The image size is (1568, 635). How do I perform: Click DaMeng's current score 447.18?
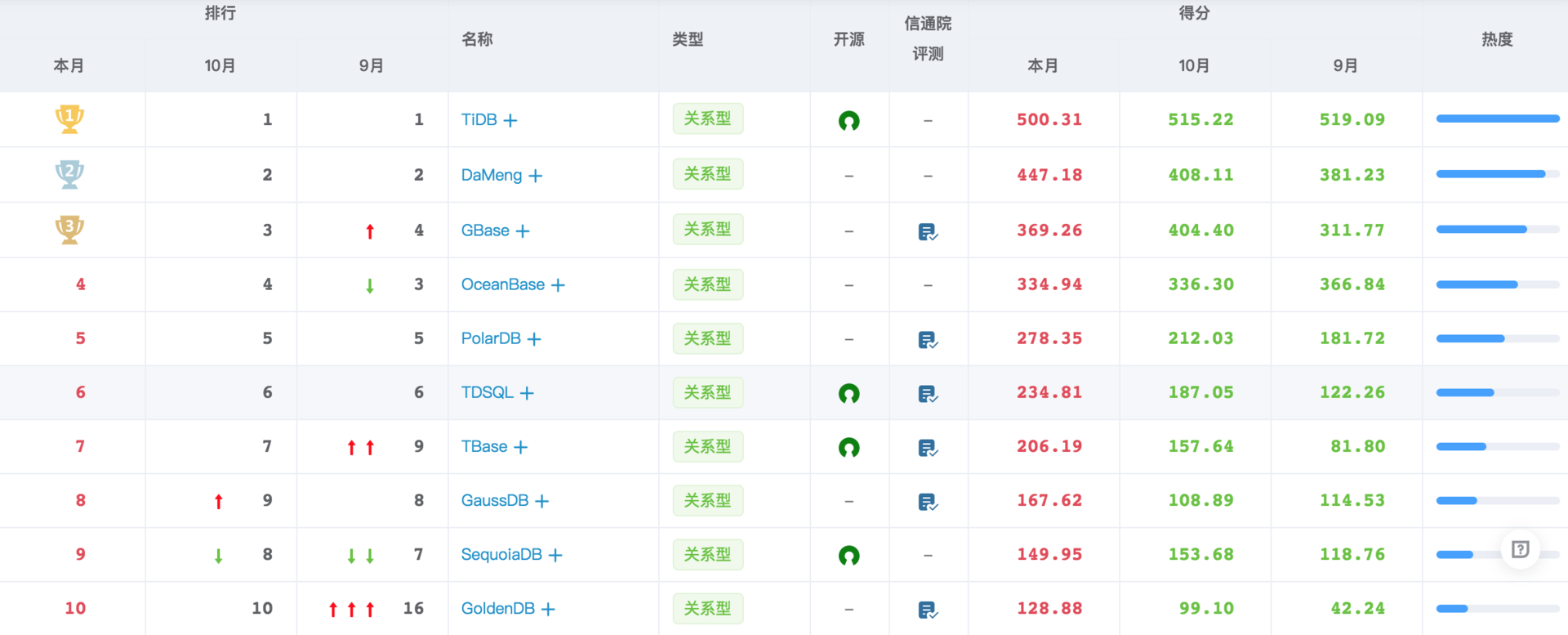pyautogui.click(x=1049, y=175)
